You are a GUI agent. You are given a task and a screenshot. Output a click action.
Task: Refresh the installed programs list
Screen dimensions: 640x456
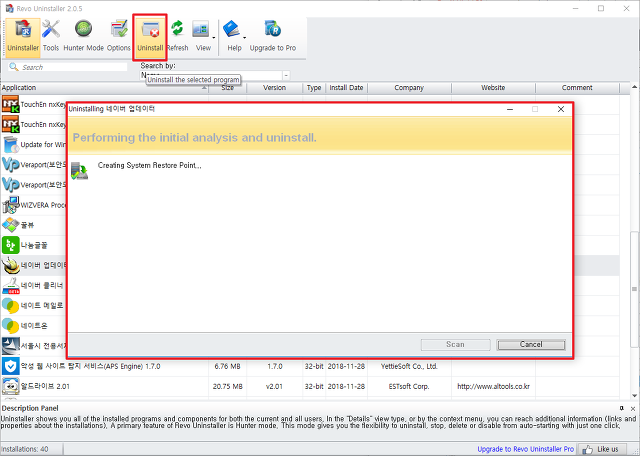point(177,36)
